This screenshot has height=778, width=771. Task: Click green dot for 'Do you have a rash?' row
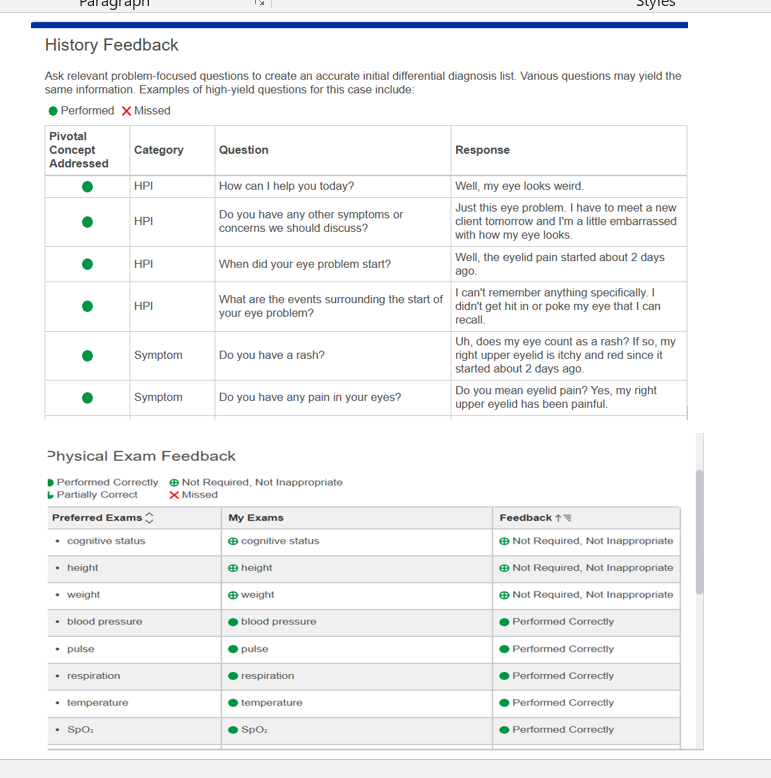tap(88, 355)
